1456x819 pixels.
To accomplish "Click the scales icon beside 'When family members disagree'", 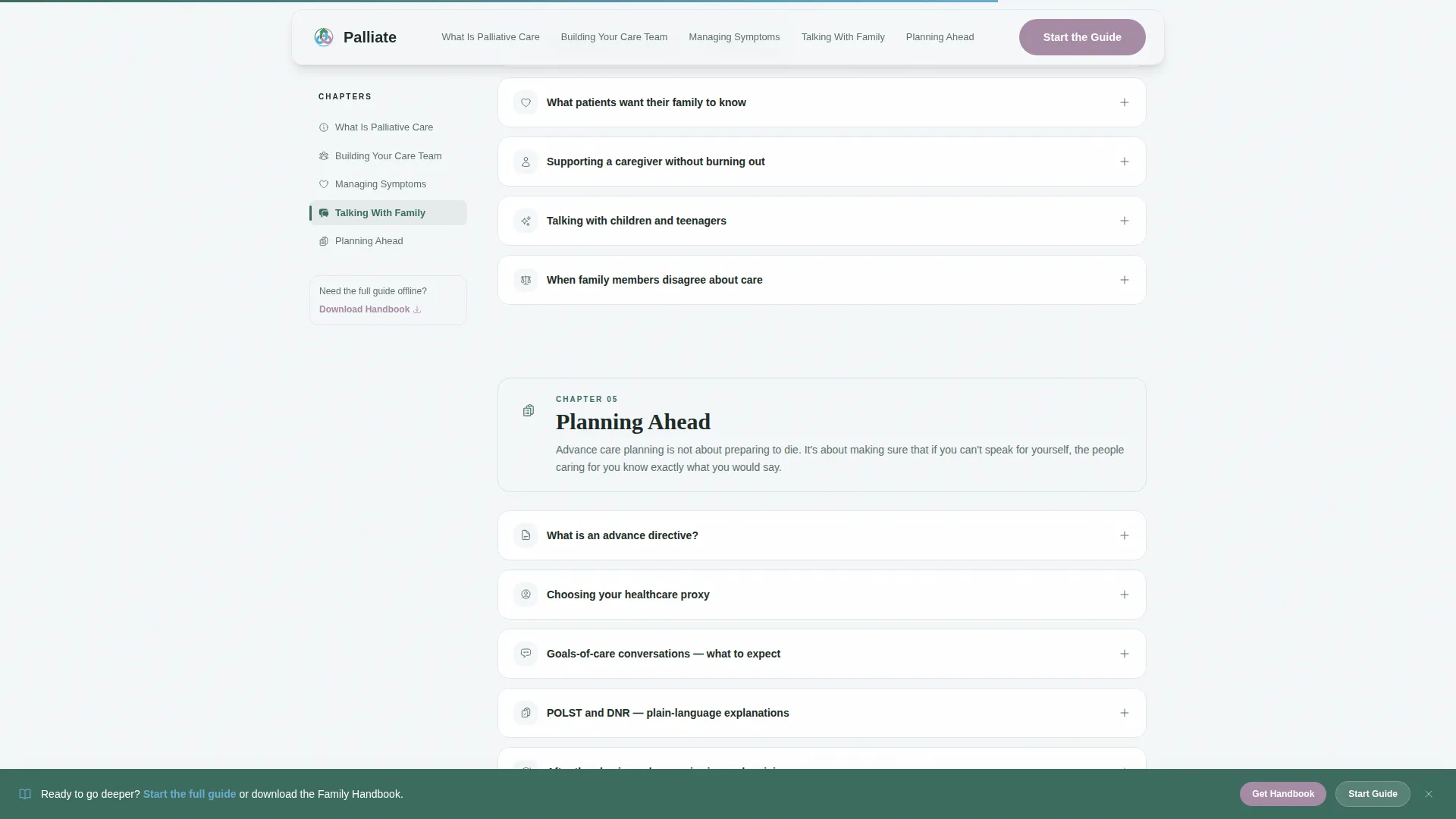I will [x=526, y=280].
